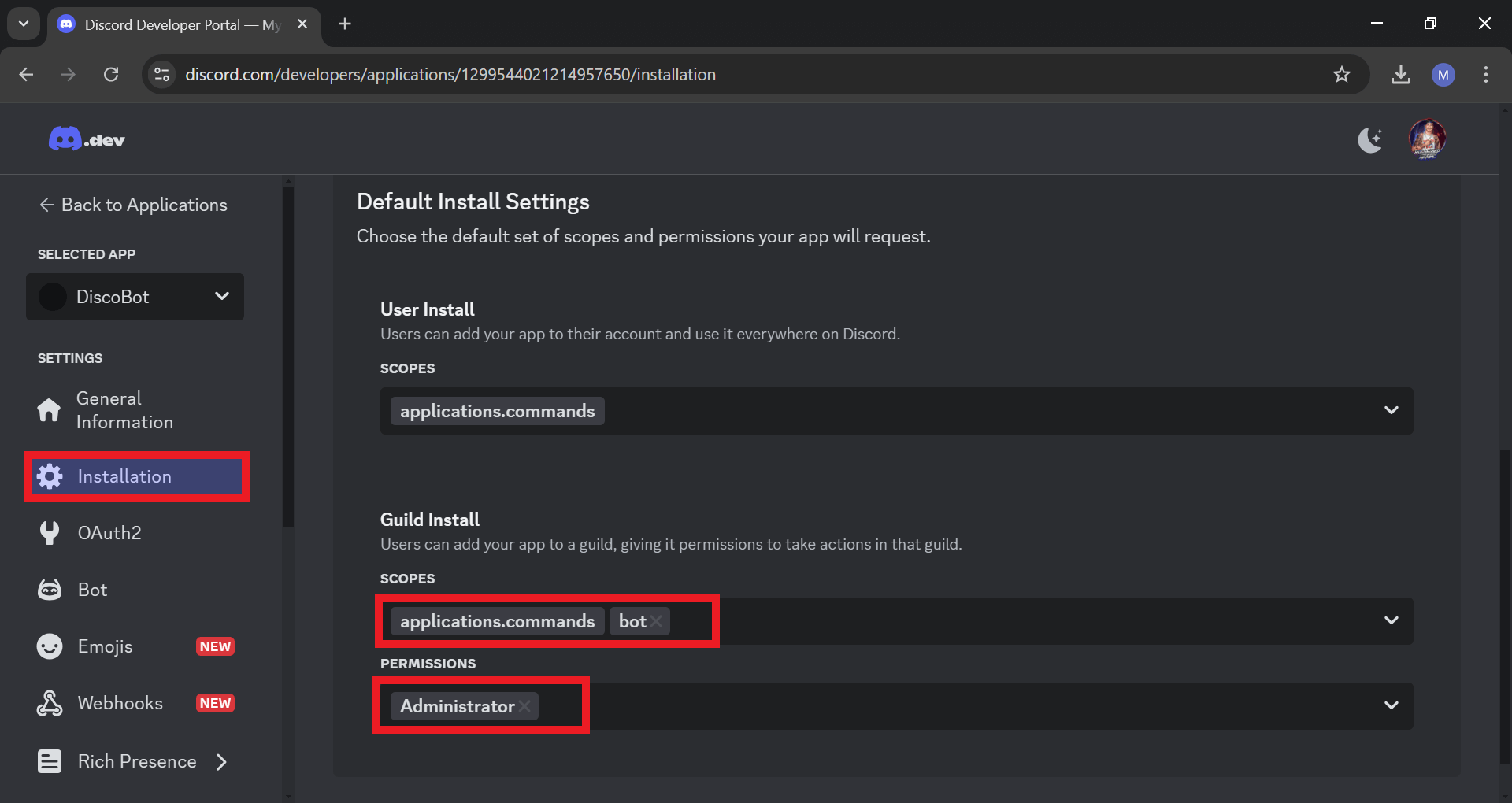Click the Discord .dev logo
Viewport: 1512px width, 803px height.
tap(87, 139)
